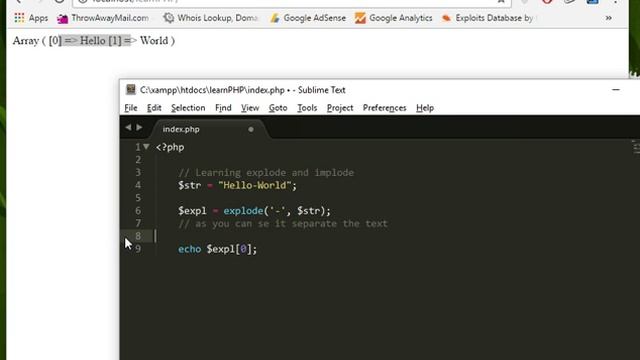Open the Tools menu
This screenshot has height=360, width=640.
[307, 108]
